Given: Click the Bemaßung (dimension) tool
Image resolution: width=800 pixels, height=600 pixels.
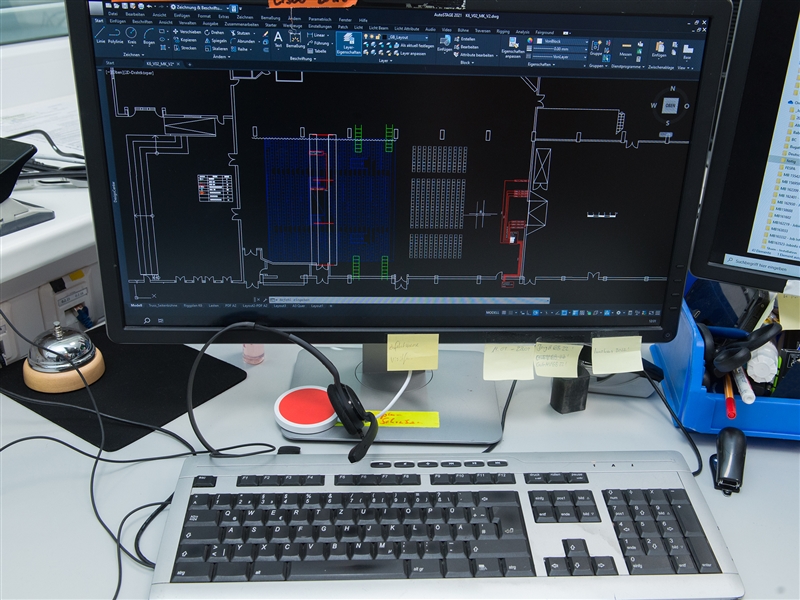Looking at the screenshot, I should pos(295,36).
